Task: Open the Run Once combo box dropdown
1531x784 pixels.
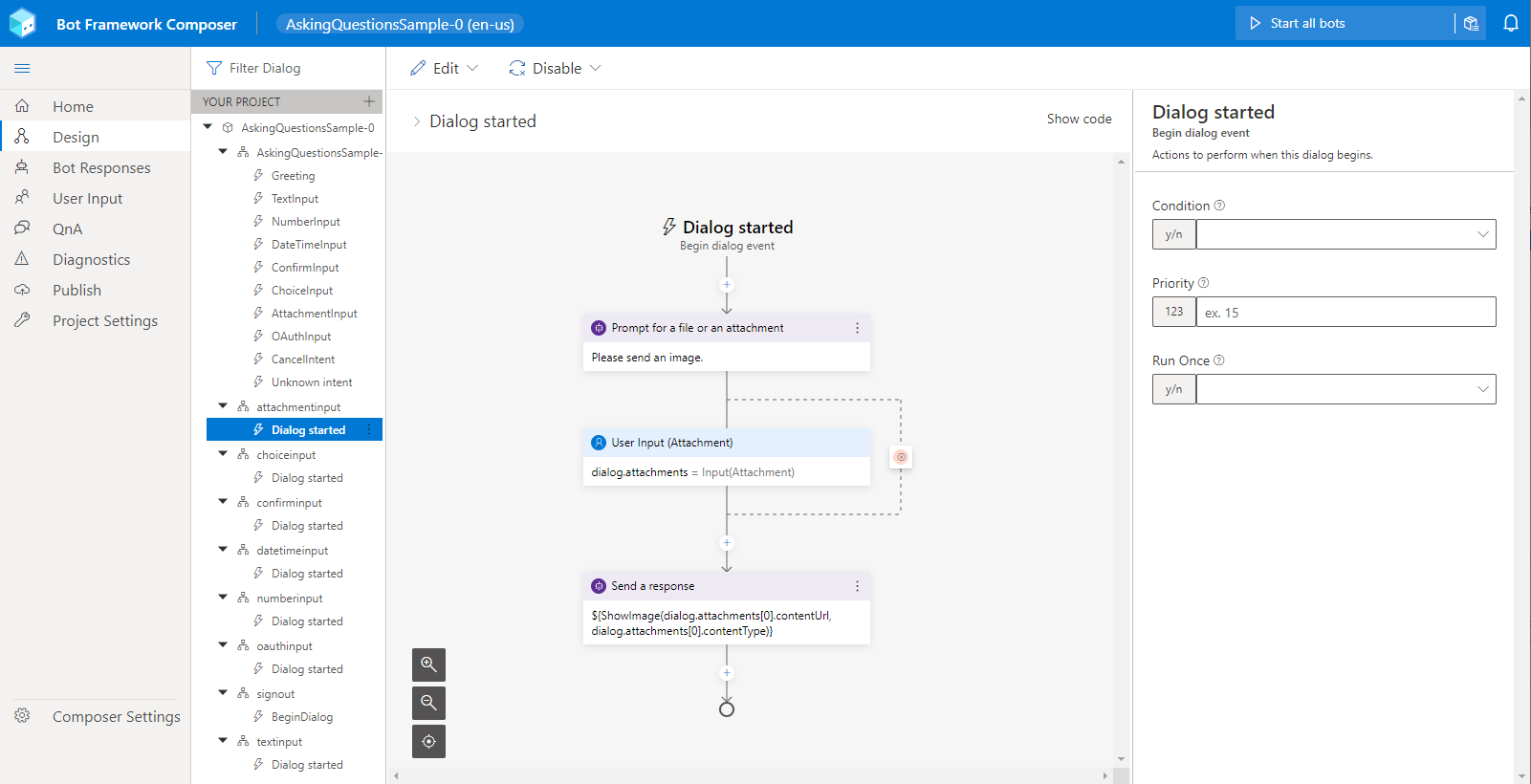Action: [x=1483, y=389]
